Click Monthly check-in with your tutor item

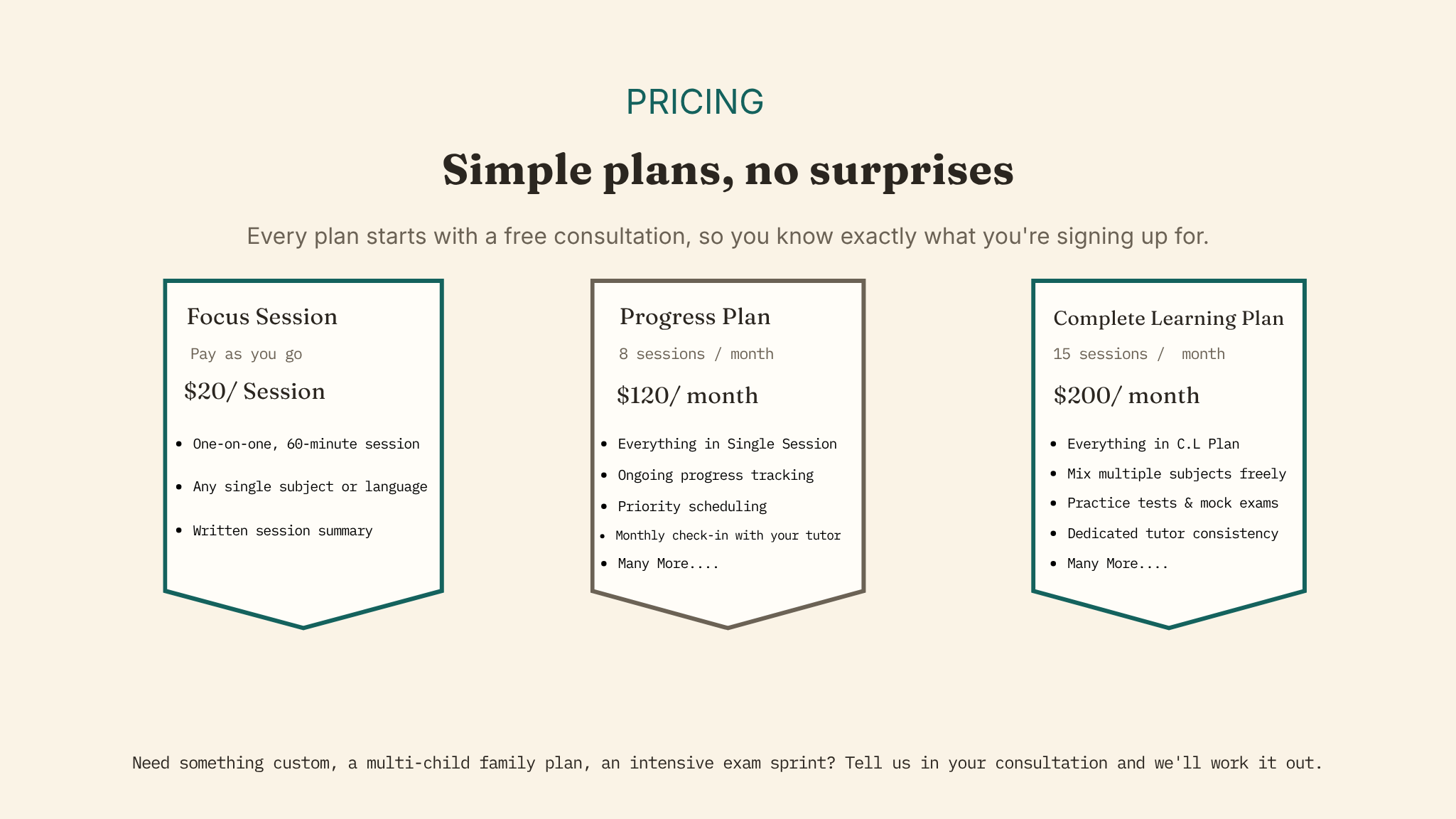tap(728, 535)
